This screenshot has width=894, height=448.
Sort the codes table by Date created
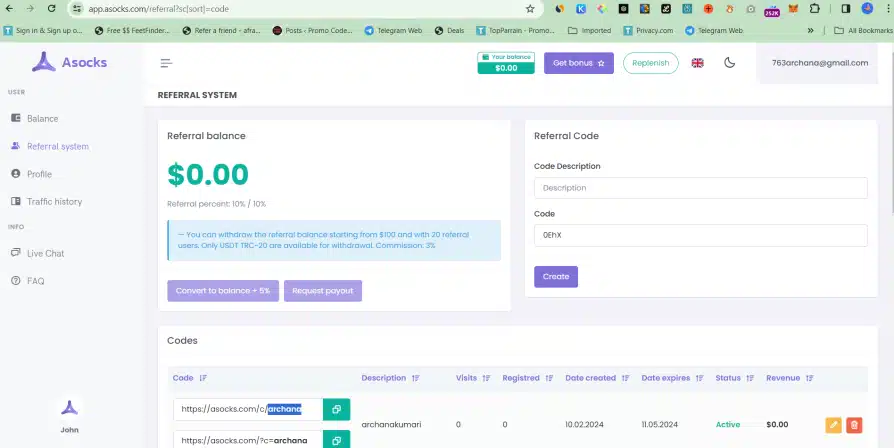(x=598, y=378)
